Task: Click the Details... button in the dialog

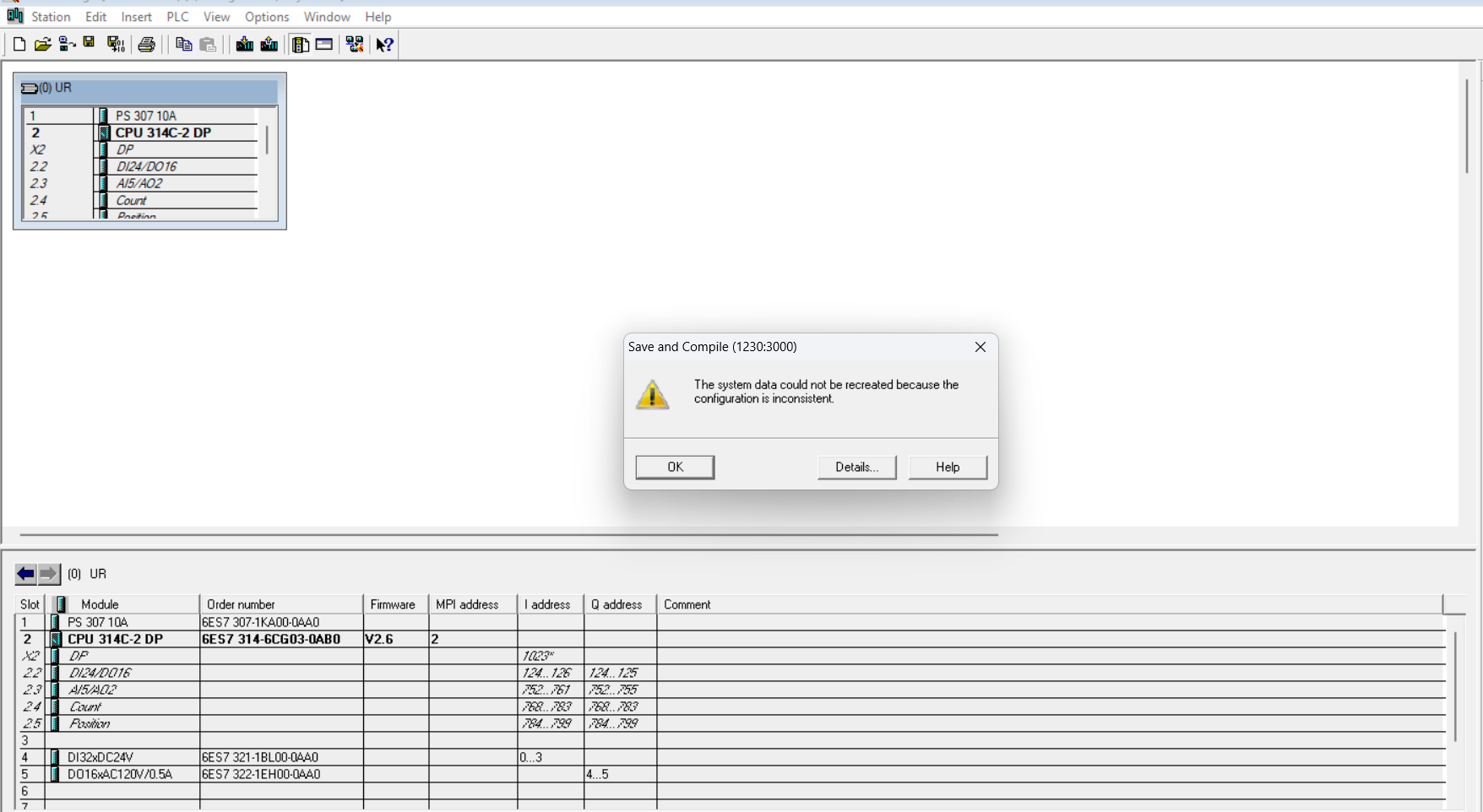Action: click(856, 467)
